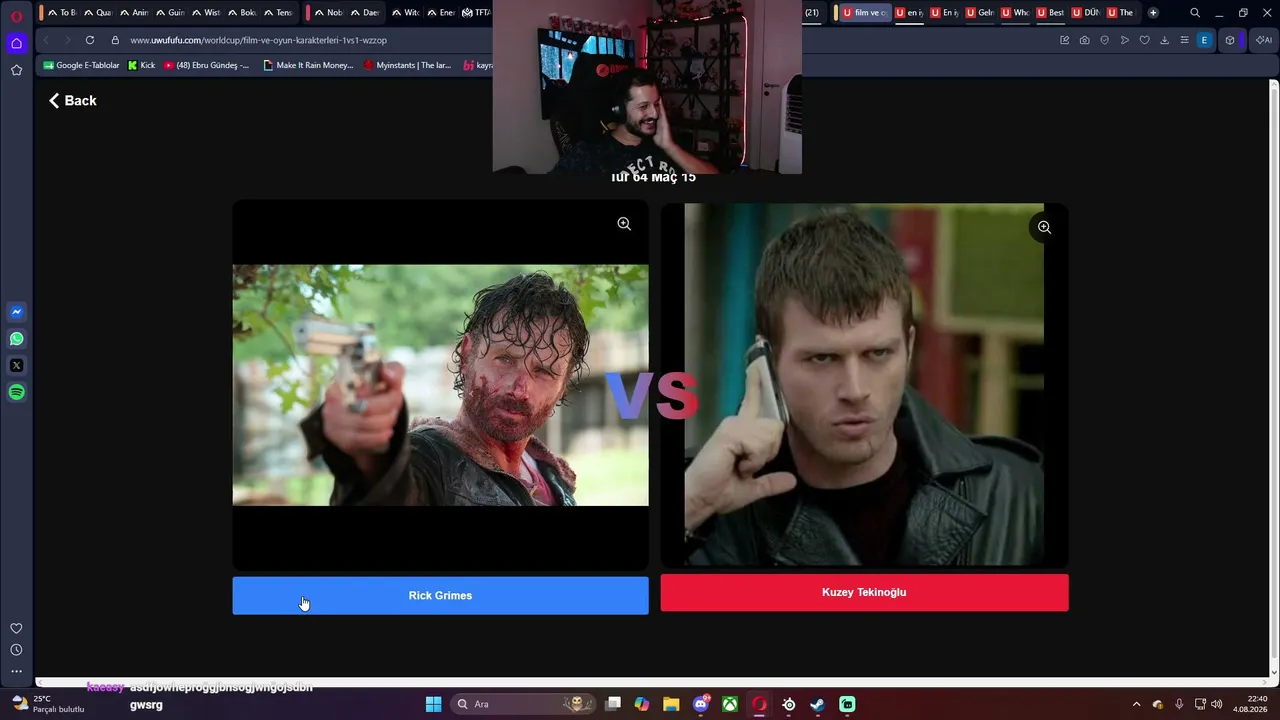
Task: Open the Ebru Gündeş YouTube bookmark
Action: (207, 65)
